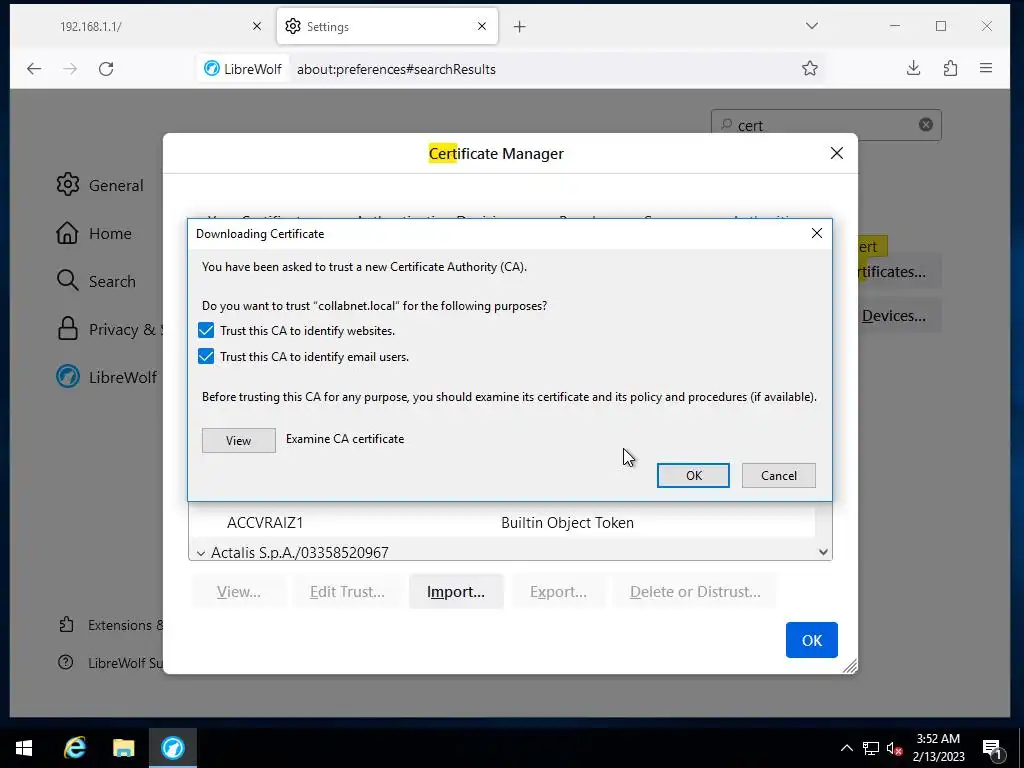Image resolution: width=1024 pixels, height=768 pixels.
Task: Open General settings category
Action: (100, 185)
